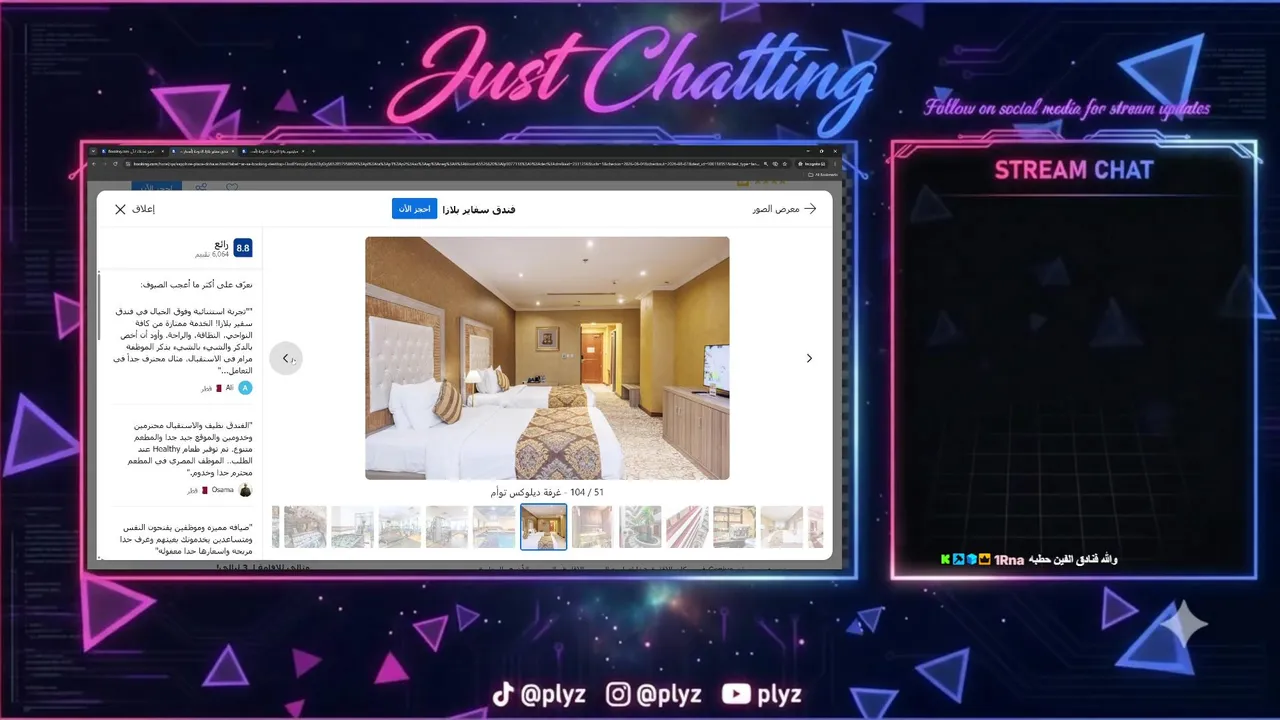Click the YouTube handle plyz
The image size is (1280, 720).
coord(779,694)
